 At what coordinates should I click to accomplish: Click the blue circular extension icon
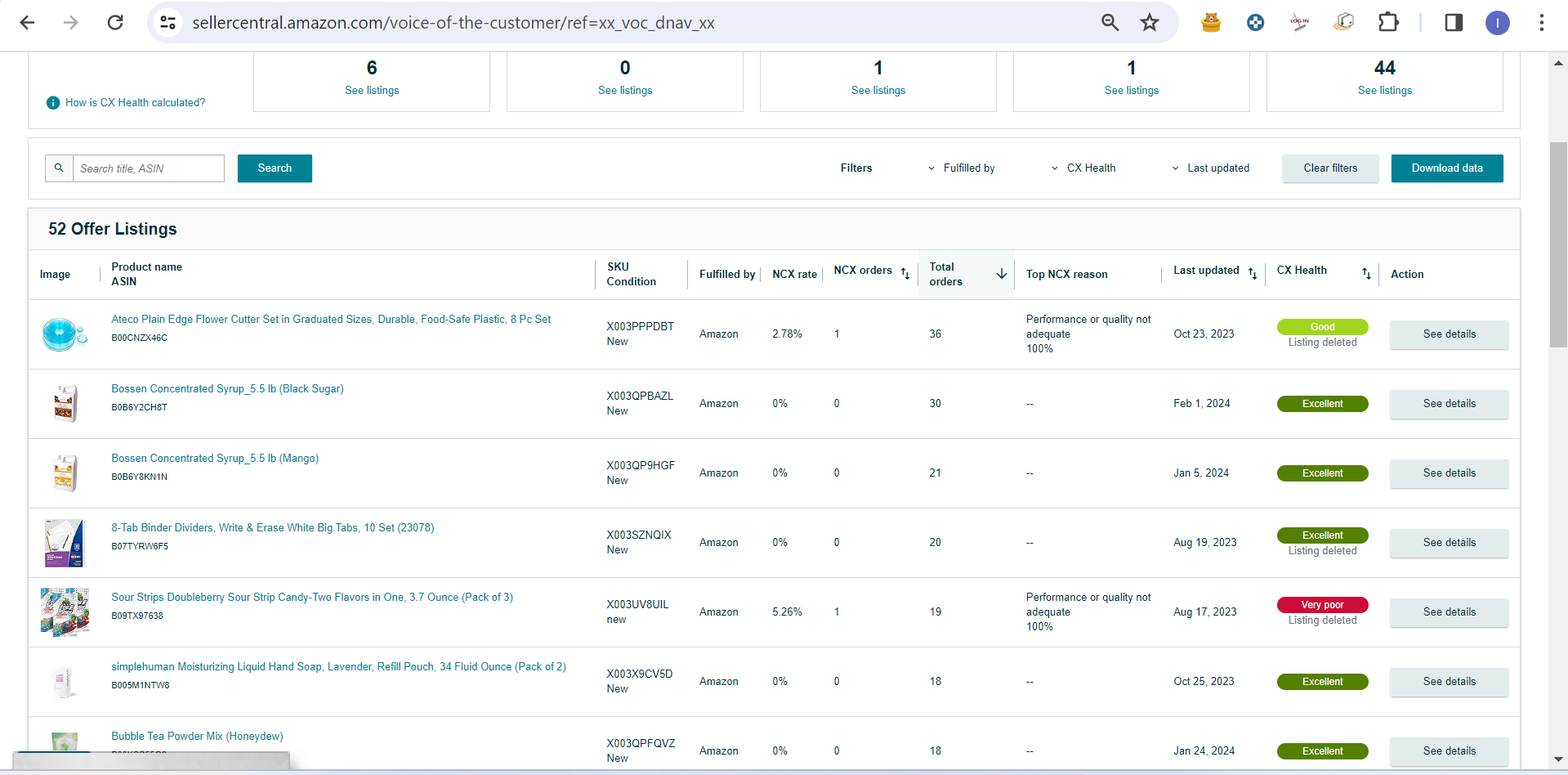tap(1256, 23)
